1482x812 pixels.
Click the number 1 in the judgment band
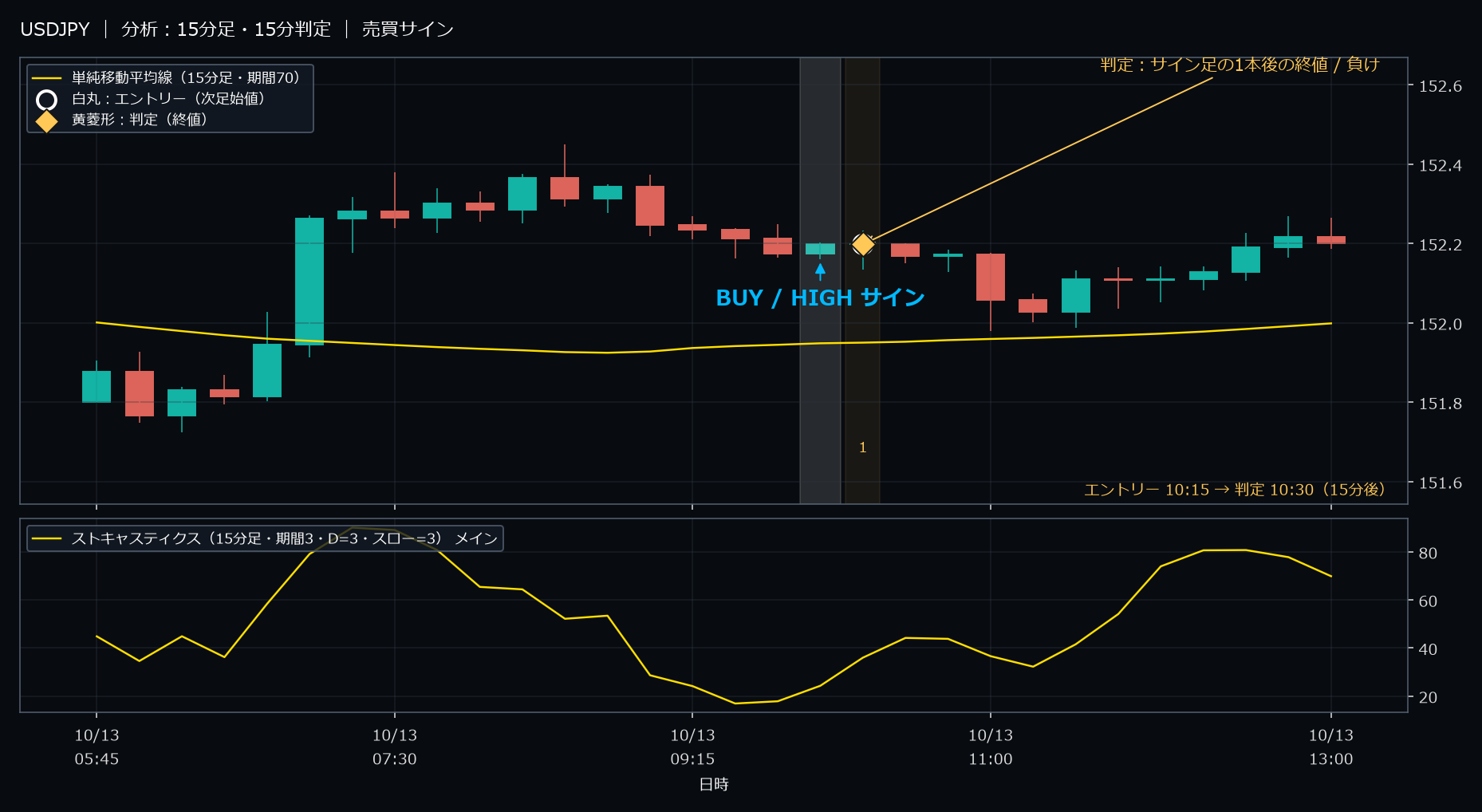[862, 447]
